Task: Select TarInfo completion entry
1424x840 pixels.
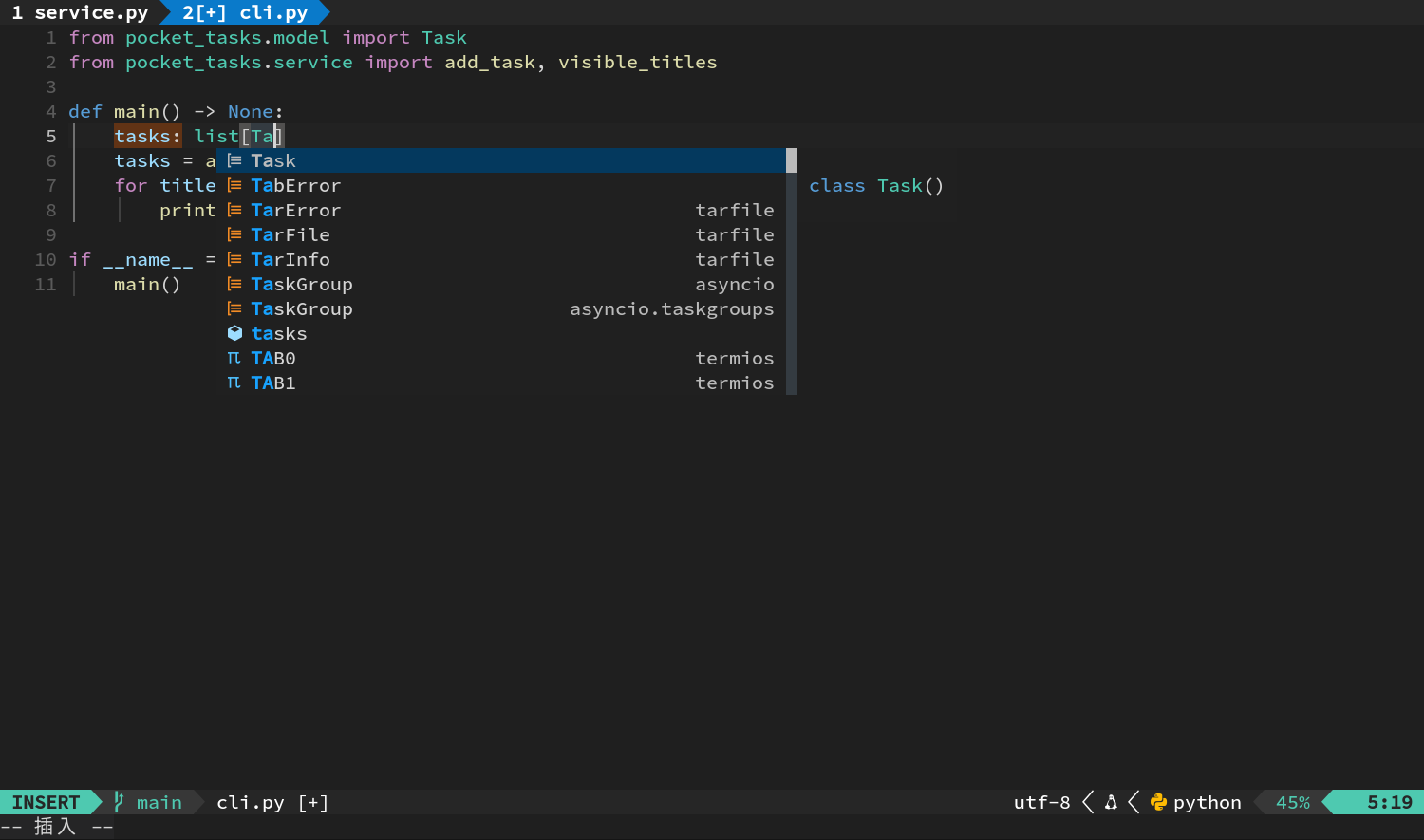Action: pyautogui.click(x=501, y=259)
